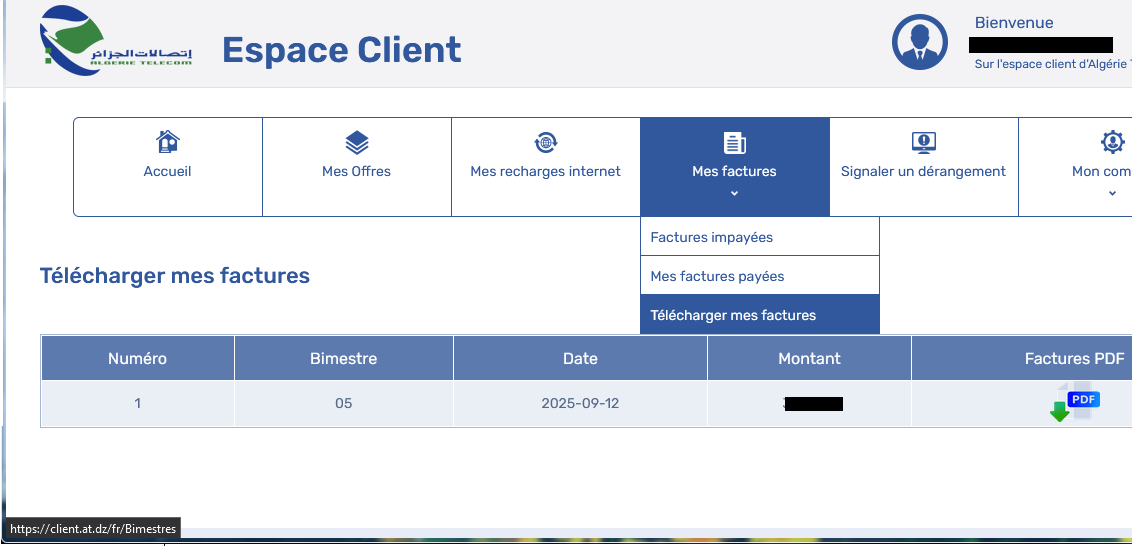The height and width of the screenshot is (546, 1132).
Task: Download the PDF invoice for bimestre 05
Action: pos(1074,404)
